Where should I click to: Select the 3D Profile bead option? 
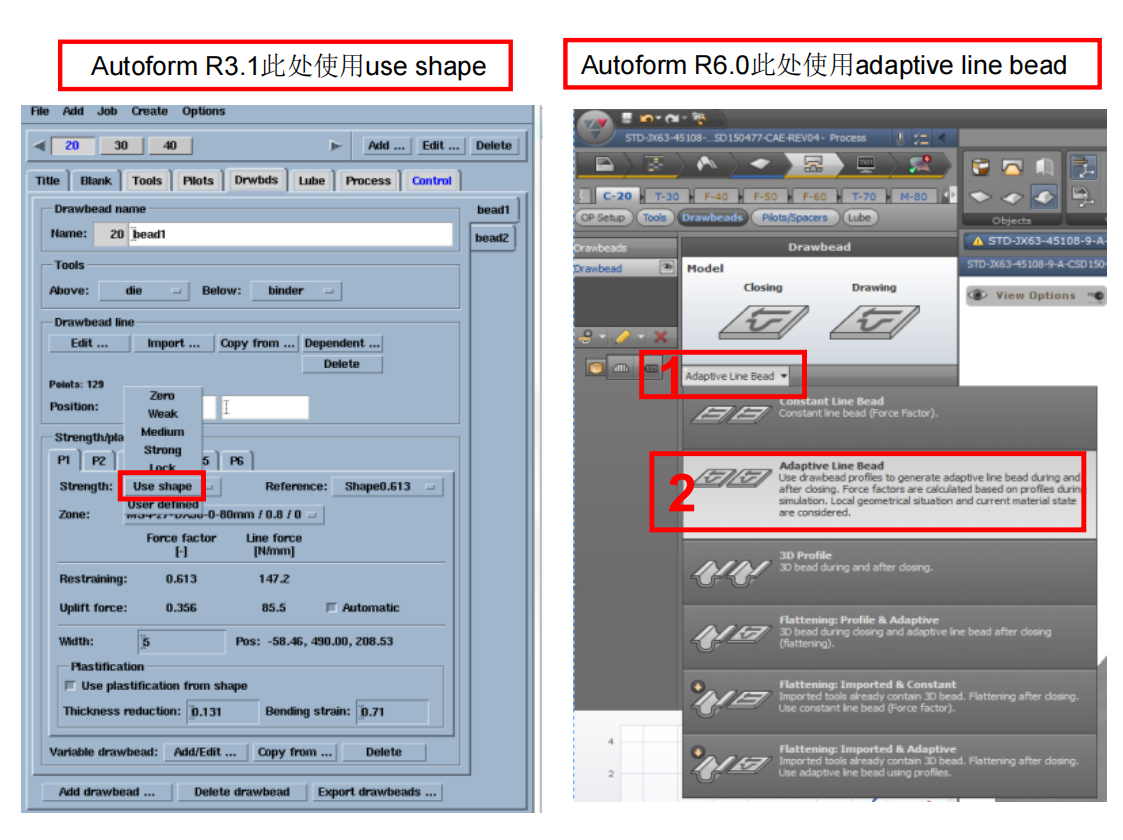click(x=888, y=567)
